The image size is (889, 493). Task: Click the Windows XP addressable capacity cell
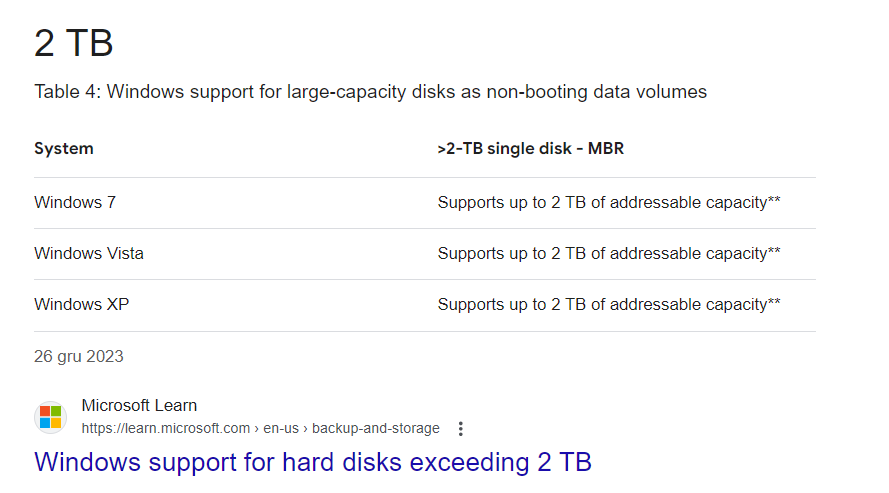point(609,304)
